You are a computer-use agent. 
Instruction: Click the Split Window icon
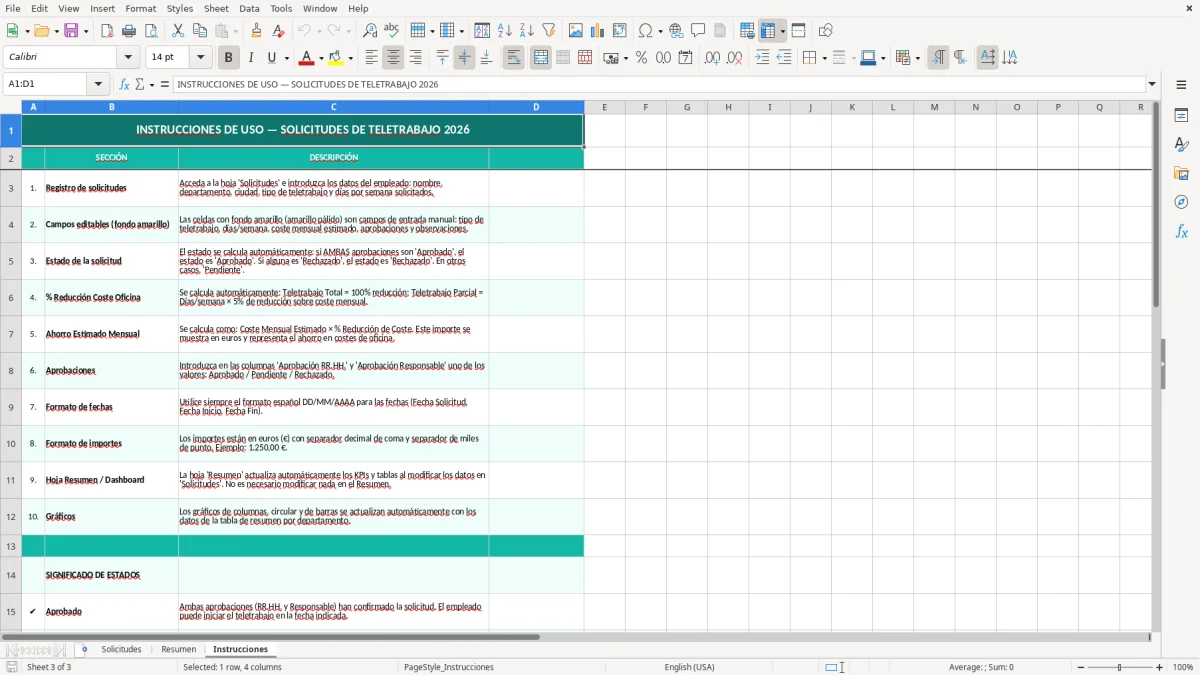[x=798, y=31]
